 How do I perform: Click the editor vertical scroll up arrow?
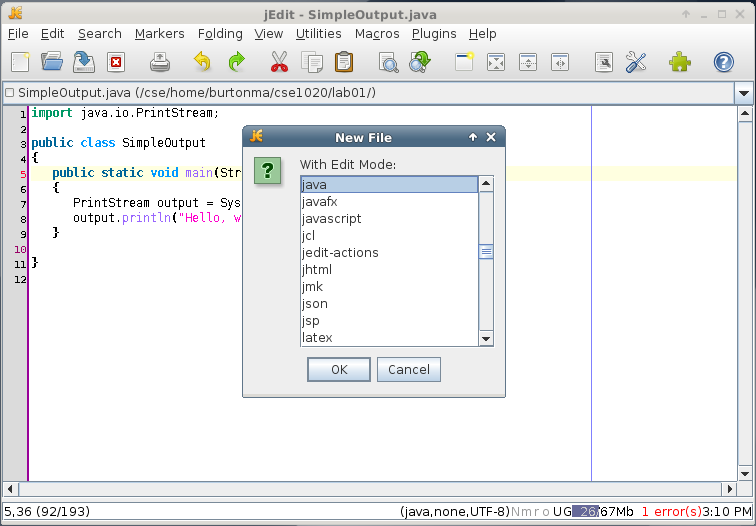click(x=745, y=113)
